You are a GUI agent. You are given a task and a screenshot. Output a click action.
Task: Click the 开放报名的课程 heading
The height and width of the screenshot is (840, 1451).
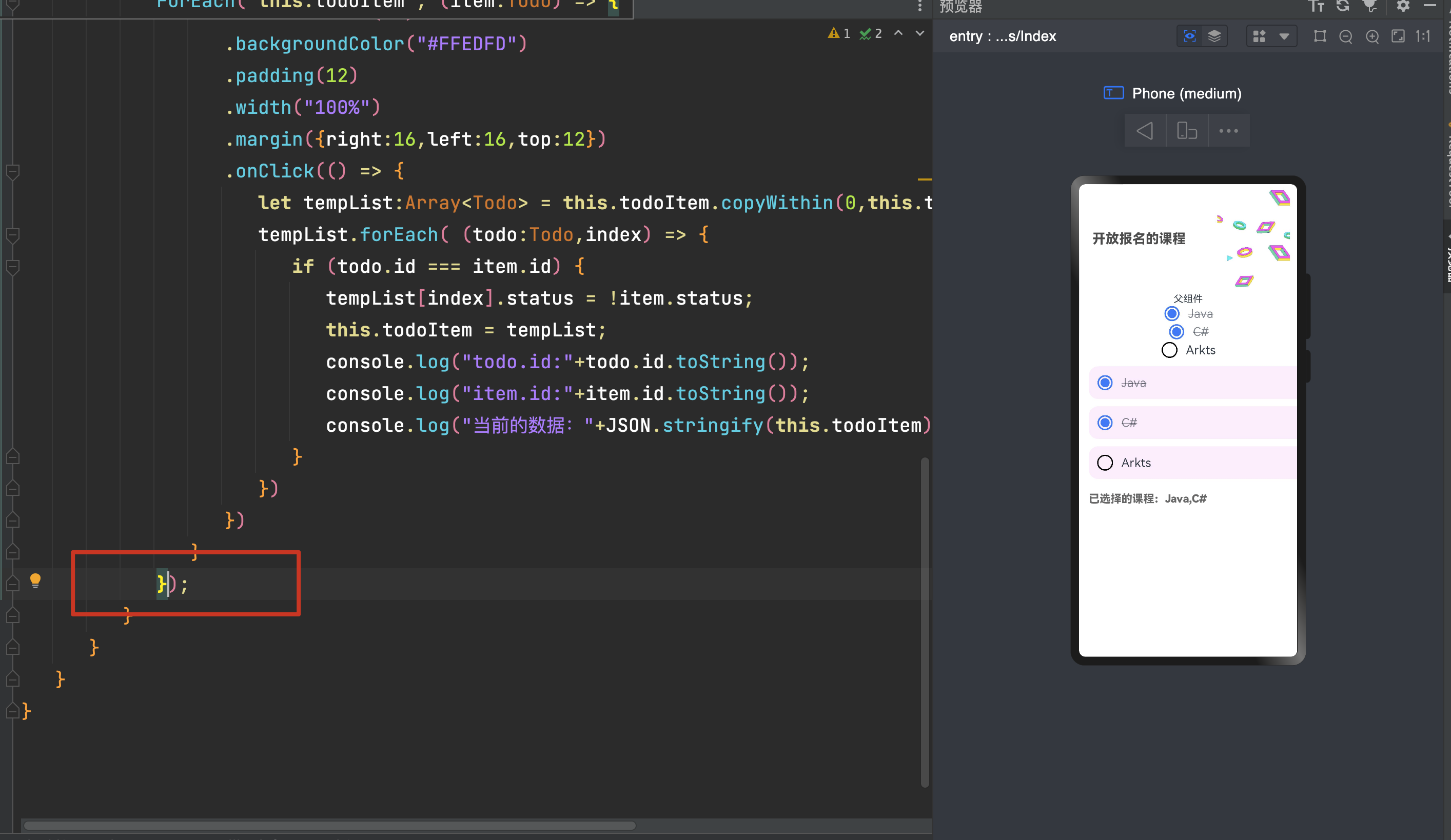1139,238
